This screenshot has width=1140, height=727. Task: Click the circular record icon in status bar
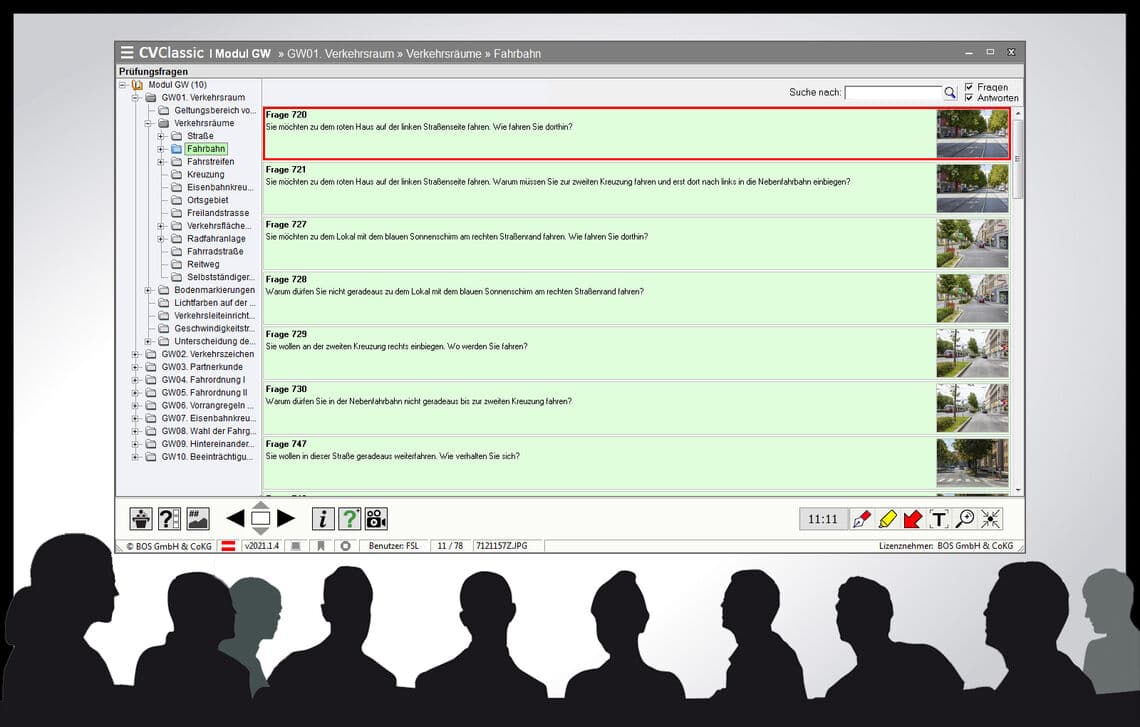click(345, 546)
